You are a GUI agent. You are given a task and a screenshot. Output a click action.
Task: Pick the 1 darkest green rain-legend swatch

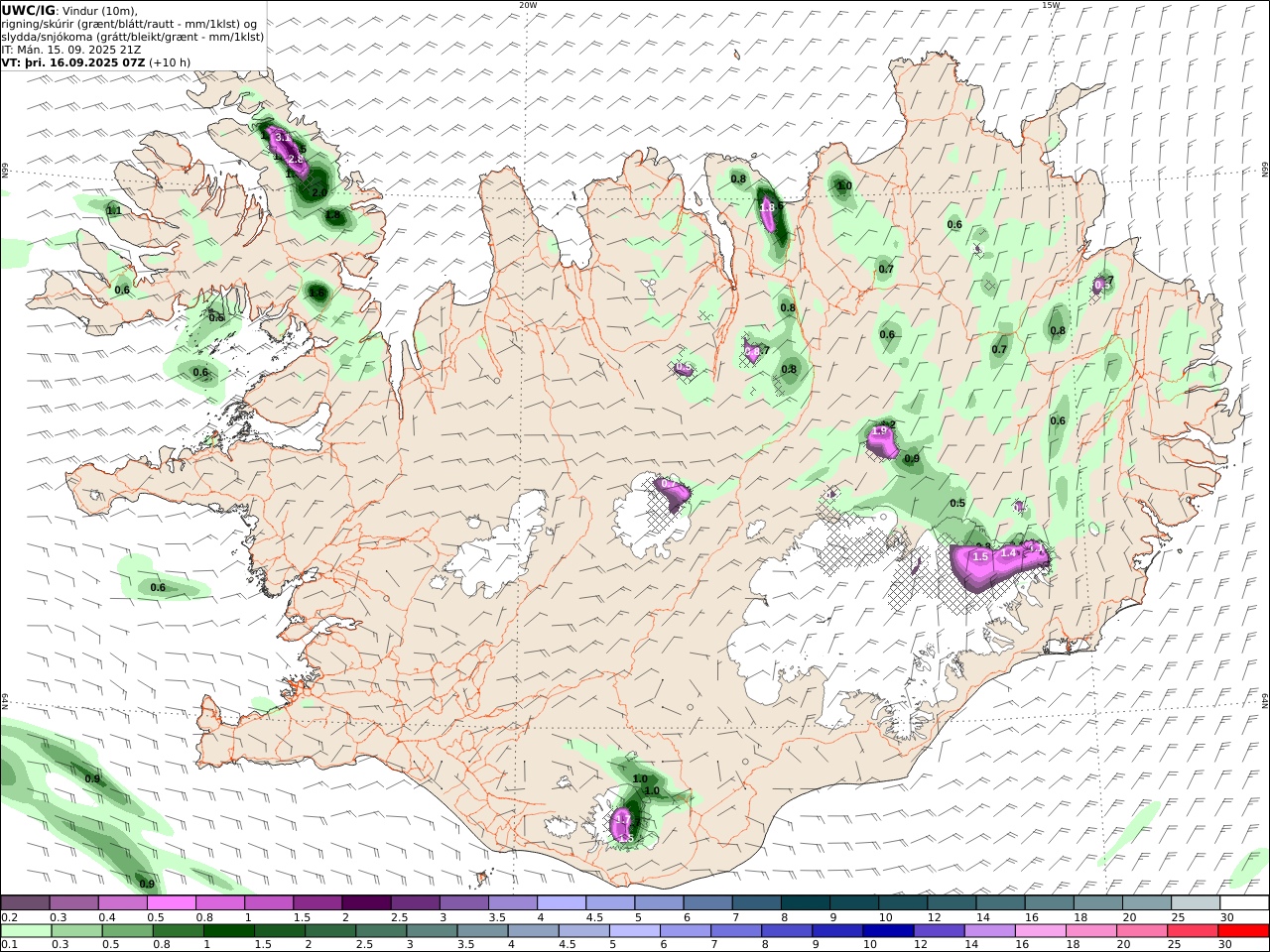pos(229,930)
